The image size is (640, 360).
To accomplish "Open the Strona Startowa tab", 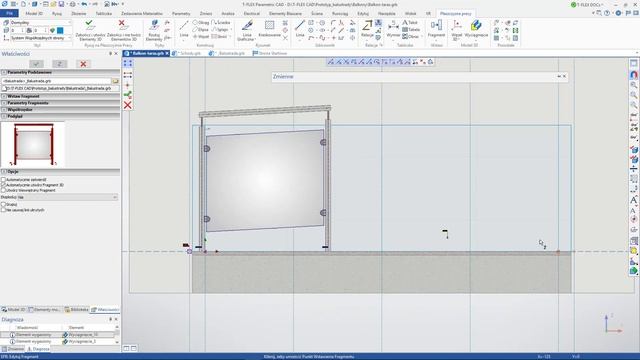I will (x=270, y=53).
